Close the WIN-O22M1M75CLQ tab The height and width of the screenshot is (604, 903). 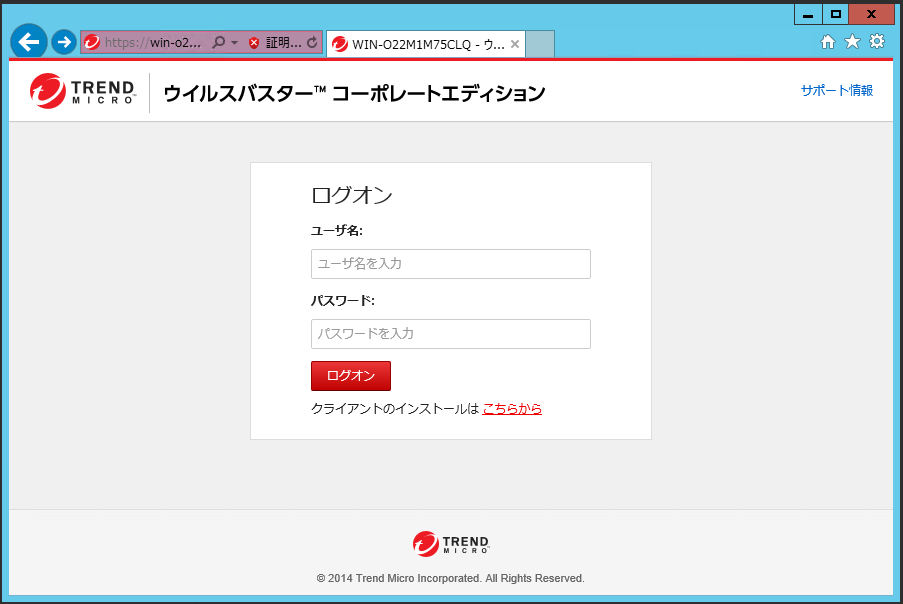[x=515, y=44]
